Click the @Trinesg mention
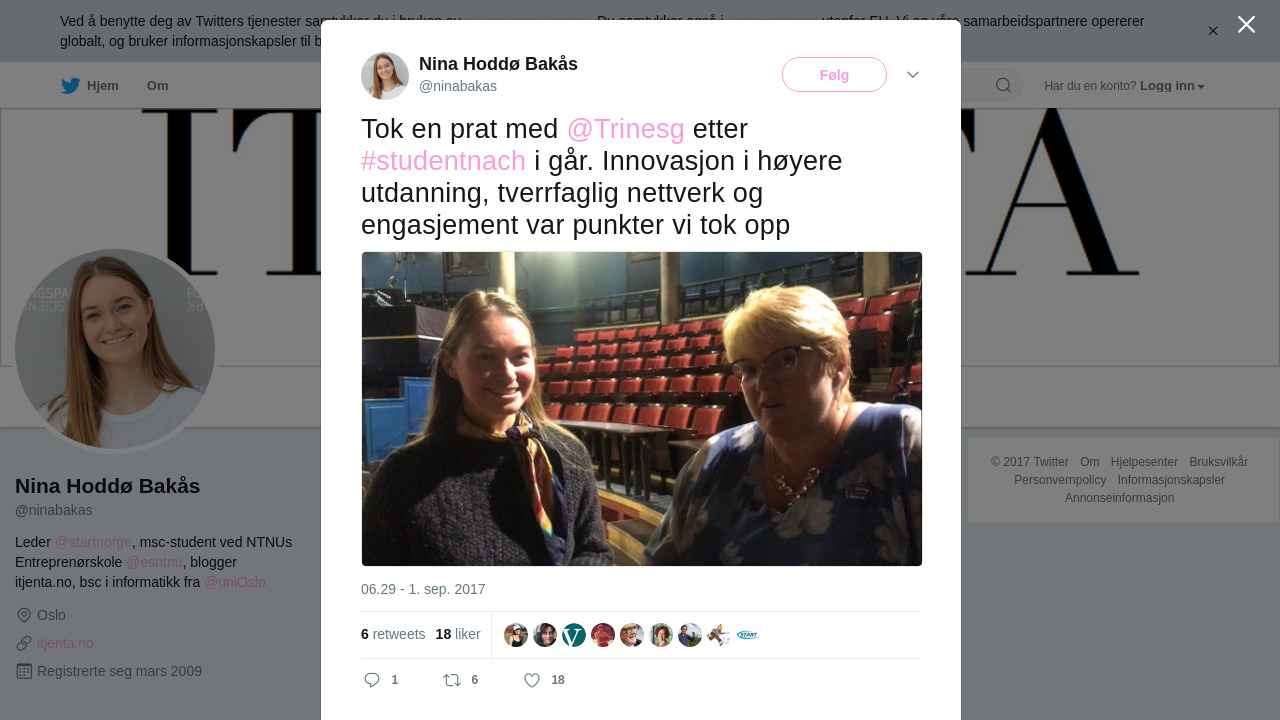The height and width of the screenshot is (720, 1280). click(625, 129)
